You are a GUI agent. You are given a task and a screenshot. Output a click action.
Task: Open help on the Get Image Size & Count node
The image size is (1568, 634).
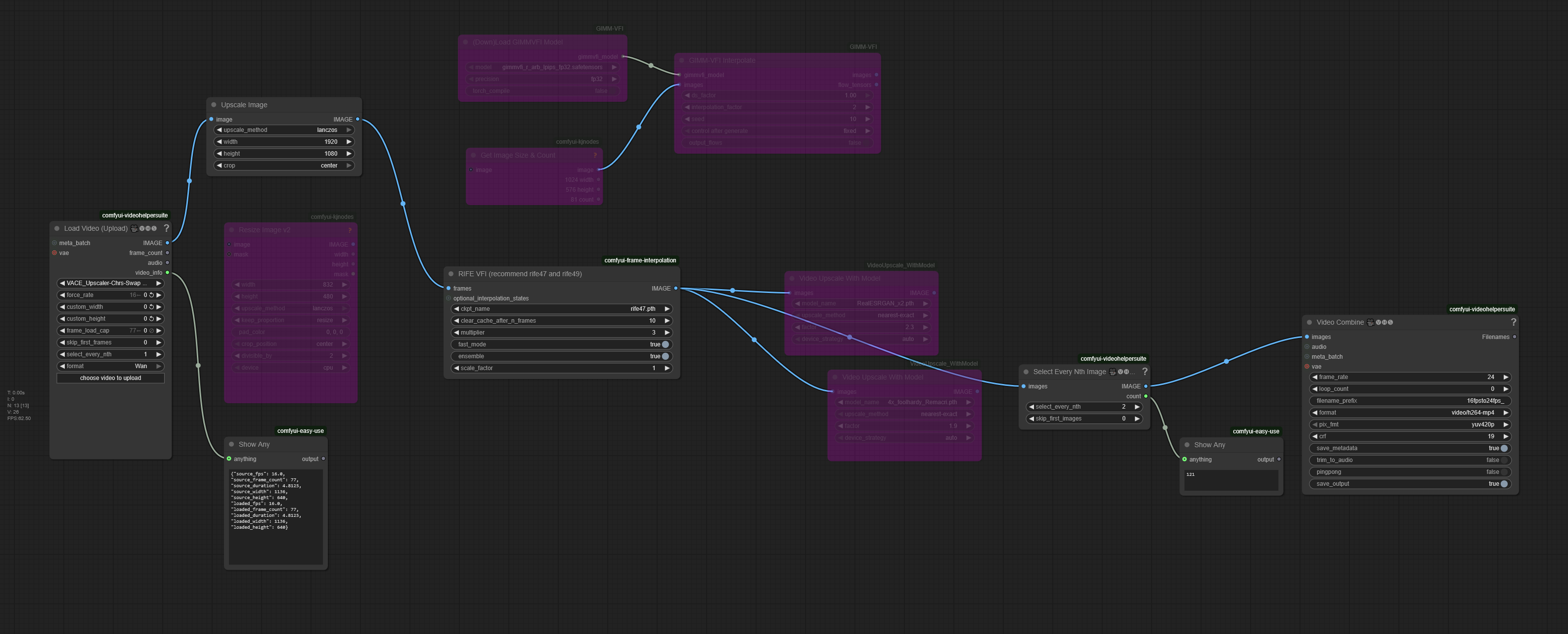click(x=595, y=155)
